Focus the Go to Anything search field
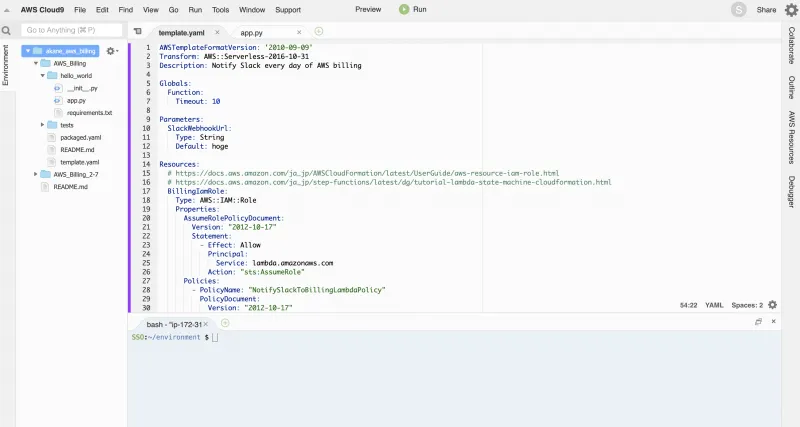This screenshot has height=427, width=800. click(x=70, y=31)
